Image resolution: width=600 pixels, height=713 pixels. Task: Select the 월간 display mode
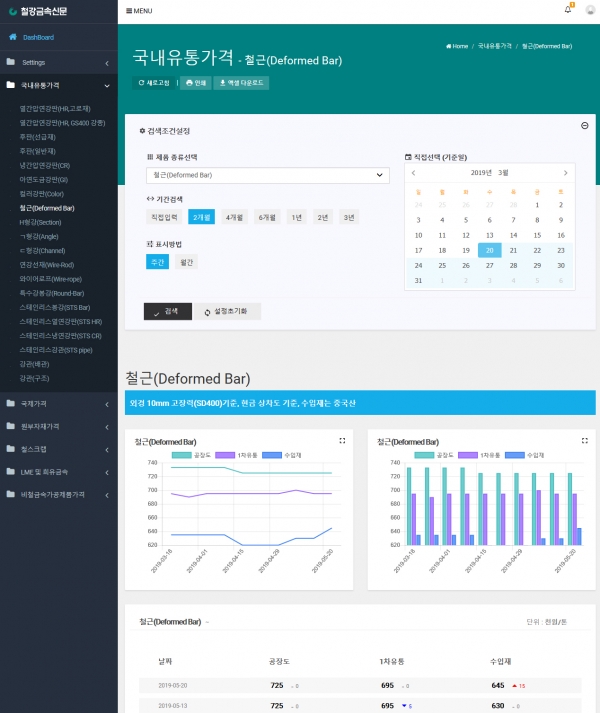[x=186, y=262]
